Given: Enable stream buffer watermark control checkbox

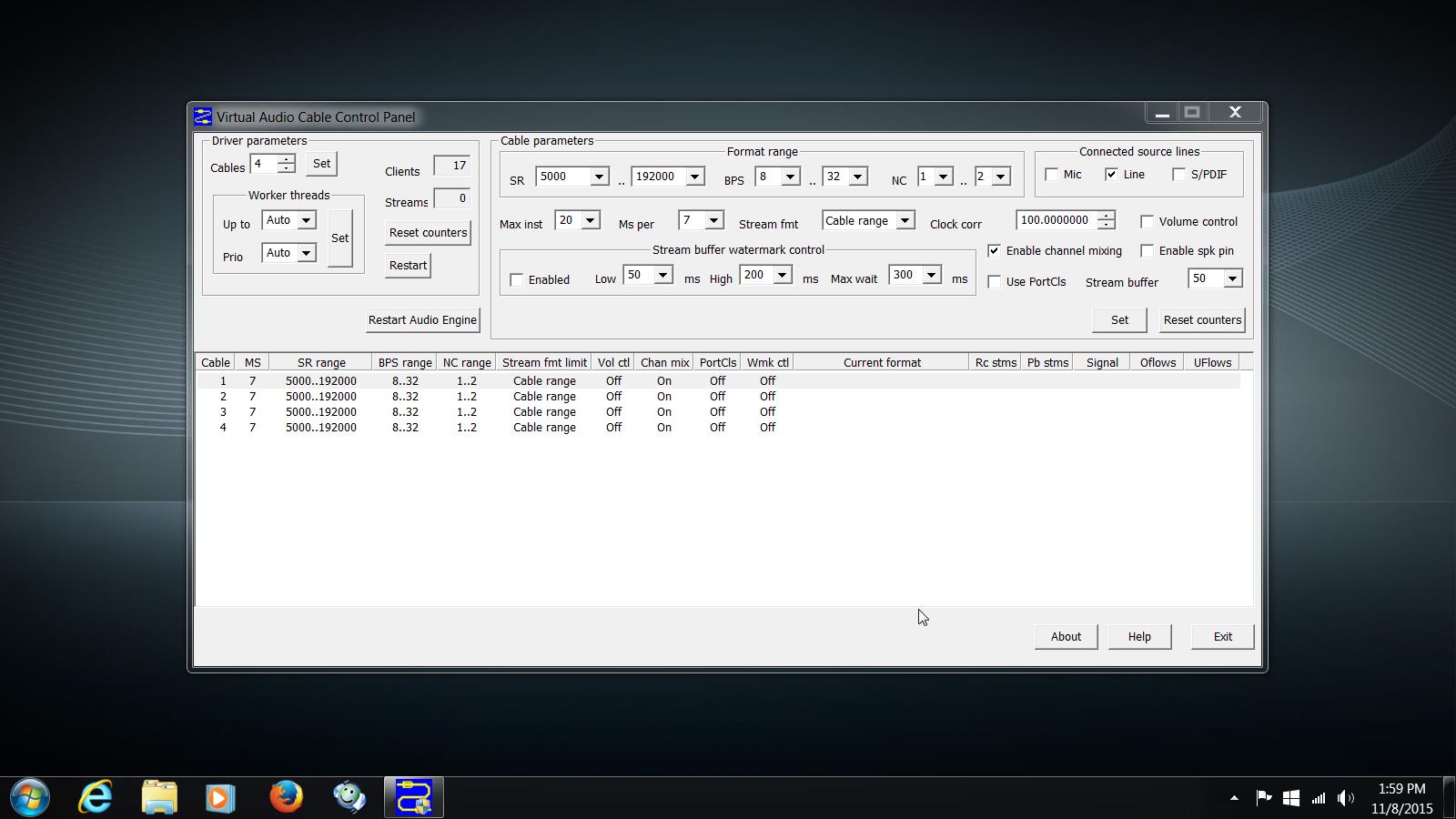Looking at the screenshot, I should [517, 280].
